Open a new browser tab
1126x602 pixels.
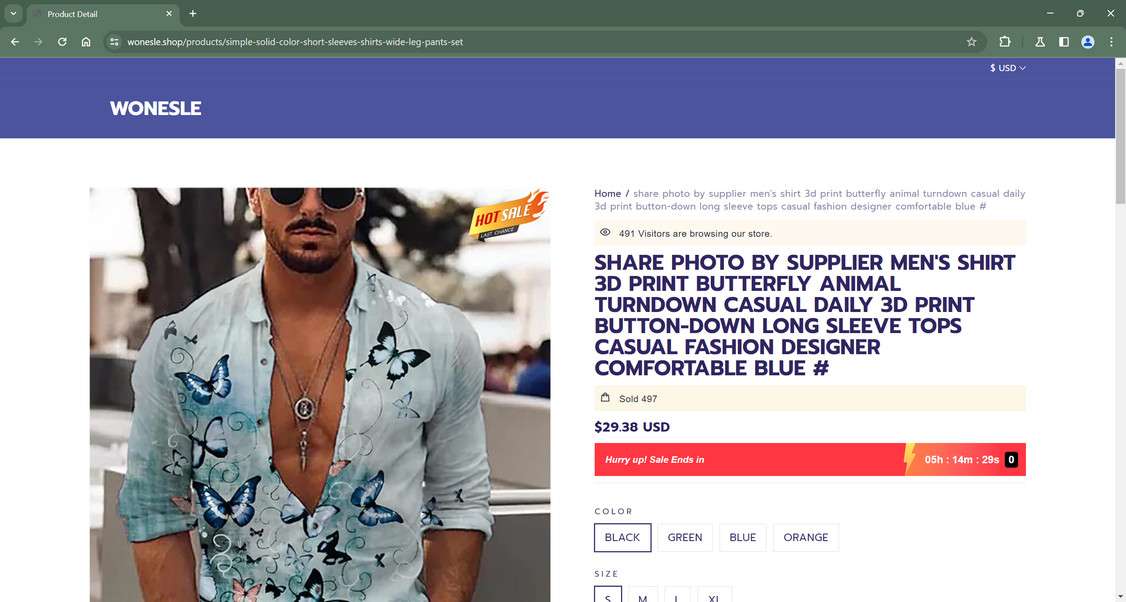192,14
